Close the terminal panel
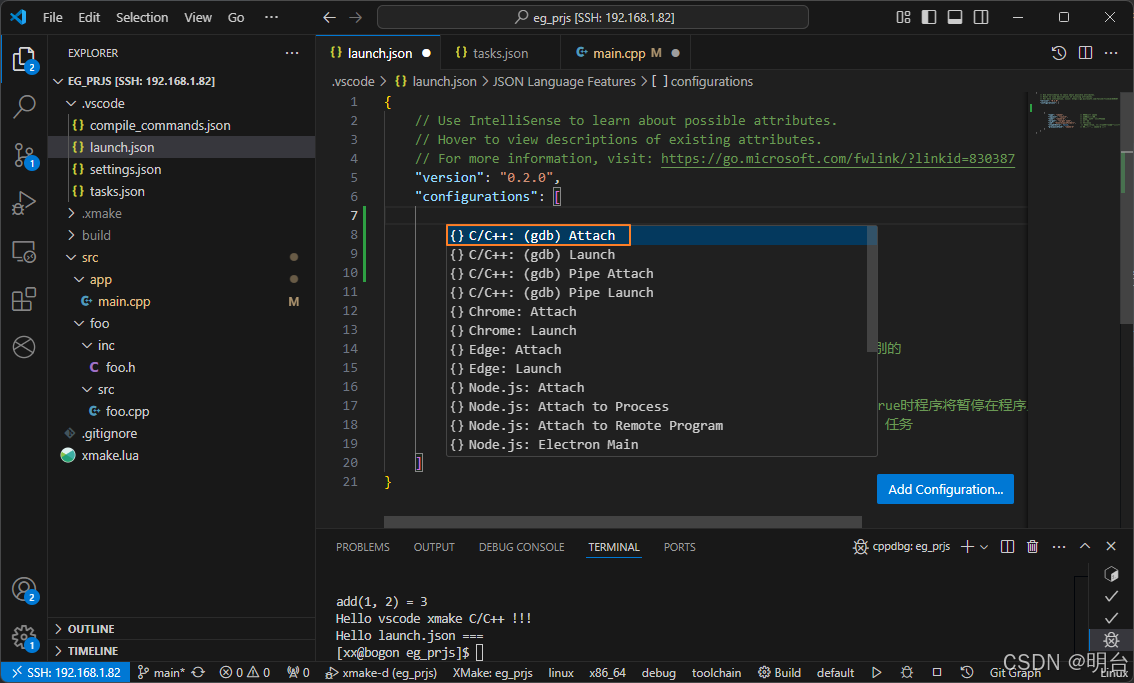The image size is (1134, 683). pyautogui.click(x=1111, y=547)
